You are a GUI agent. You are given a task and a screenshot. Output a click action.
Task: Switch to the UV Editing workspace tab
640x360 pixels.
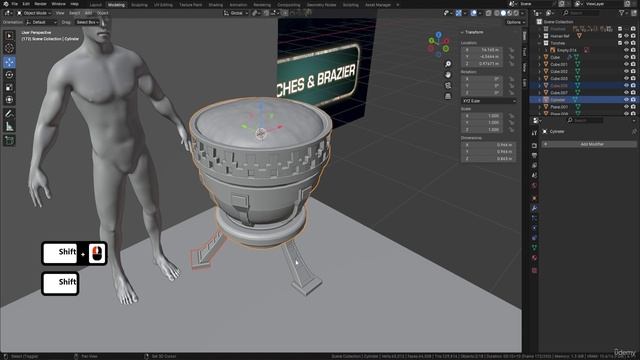click(x=163, y=5)
